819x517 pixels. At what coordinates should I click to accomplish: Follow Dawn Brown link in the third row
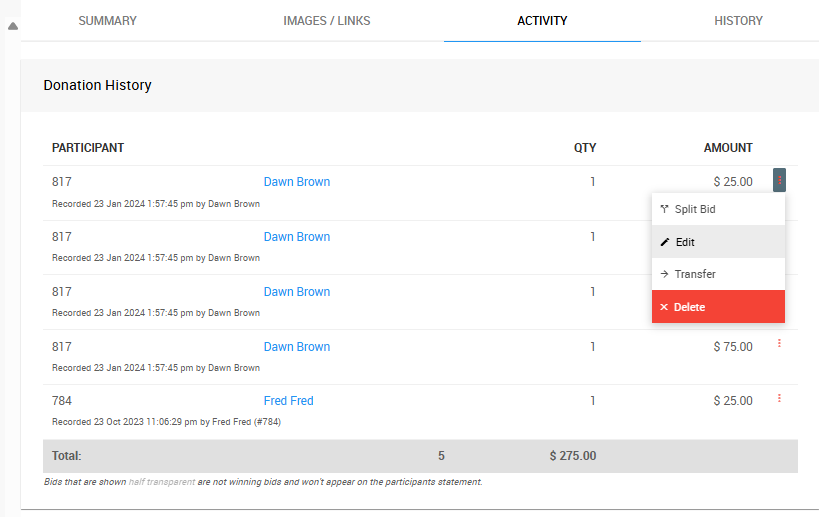(297, 292)
